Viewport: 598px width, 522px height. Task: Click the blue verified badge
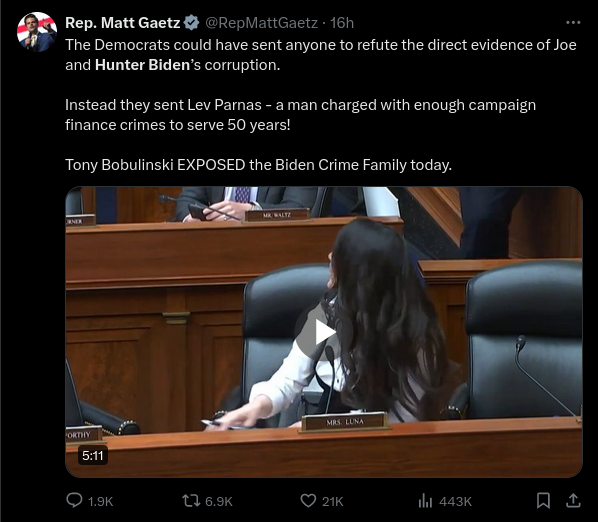[x=191, y=23]
